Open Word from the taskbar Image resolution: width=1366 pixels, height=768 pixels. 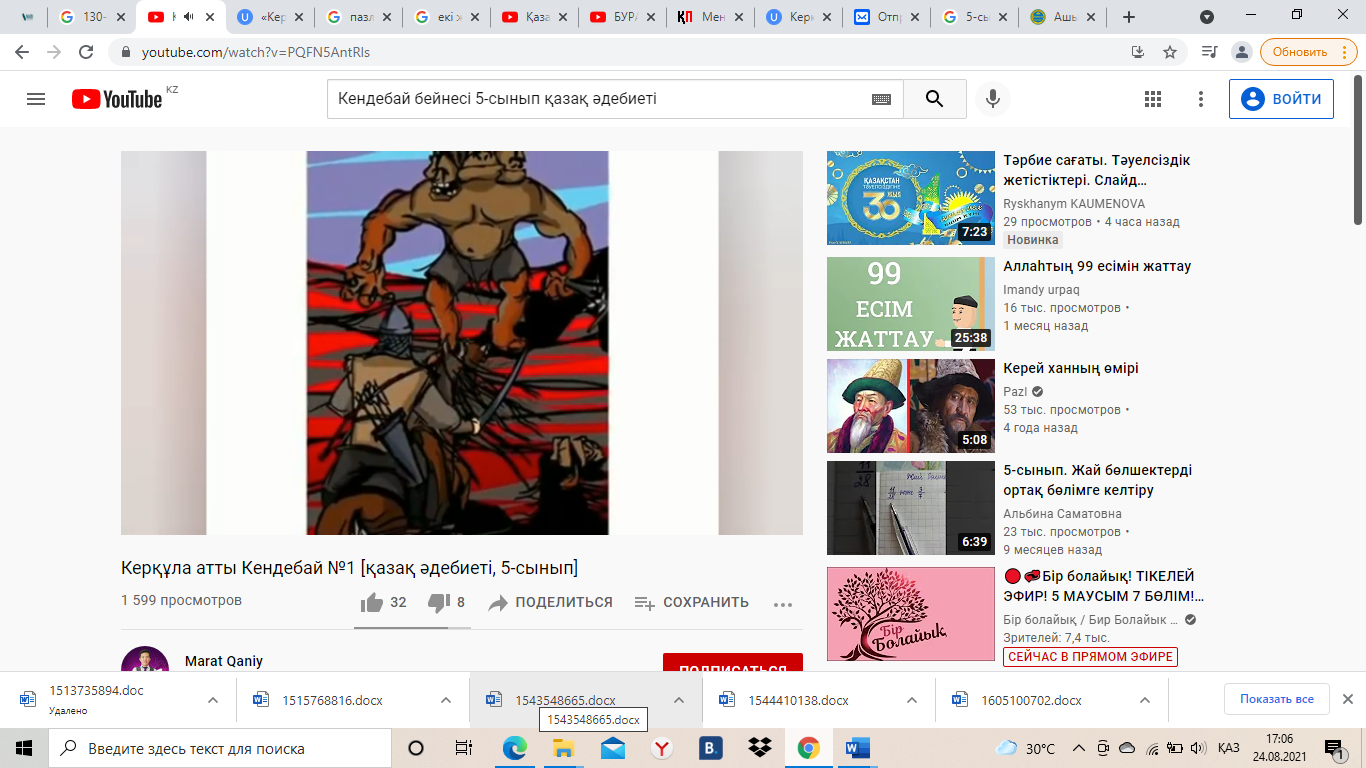point(858,748)
